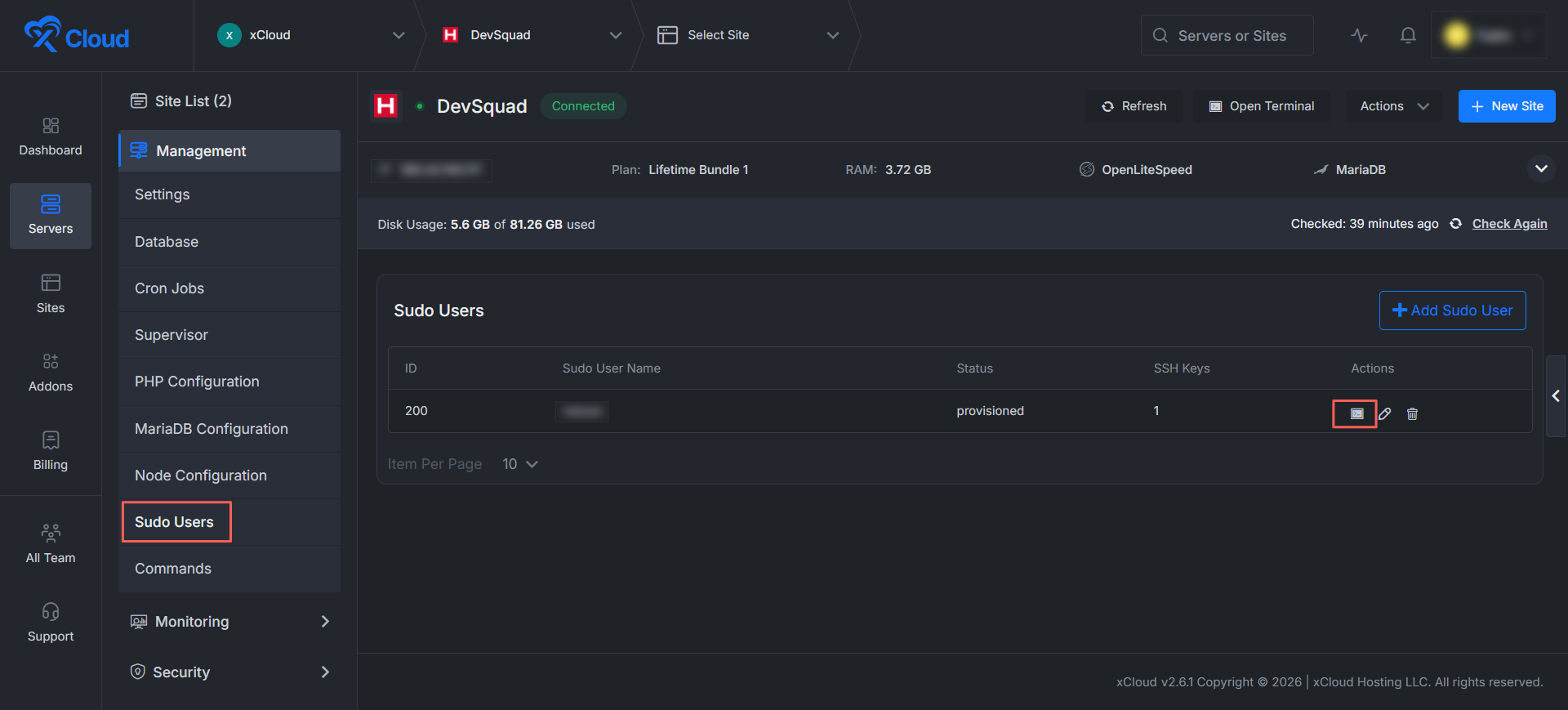This screenshot has width=1568, height=710.
Task: Open the Commands menu item
Action: click(229, 569)
